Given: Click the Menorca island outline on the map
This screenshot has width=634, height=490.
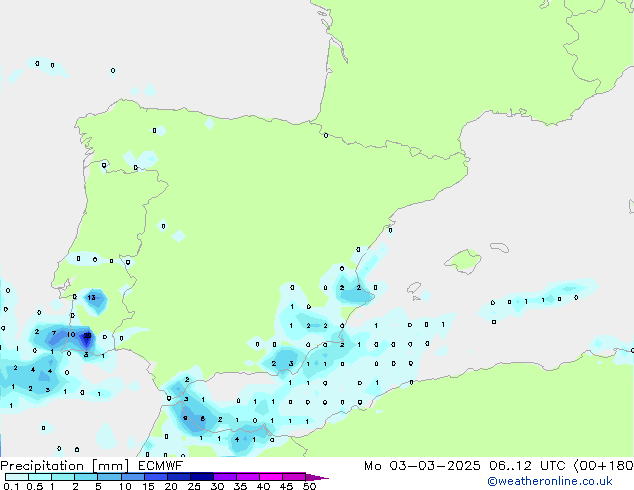Looking at the screenshot, I should pos(499,247).
